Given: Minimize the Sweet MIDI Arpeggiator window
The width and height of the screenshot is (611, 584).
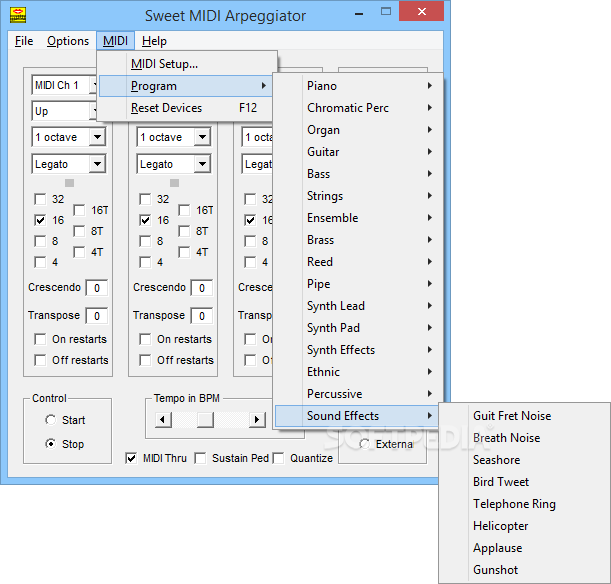Looking at the screenshot, I should pos(359,13).
